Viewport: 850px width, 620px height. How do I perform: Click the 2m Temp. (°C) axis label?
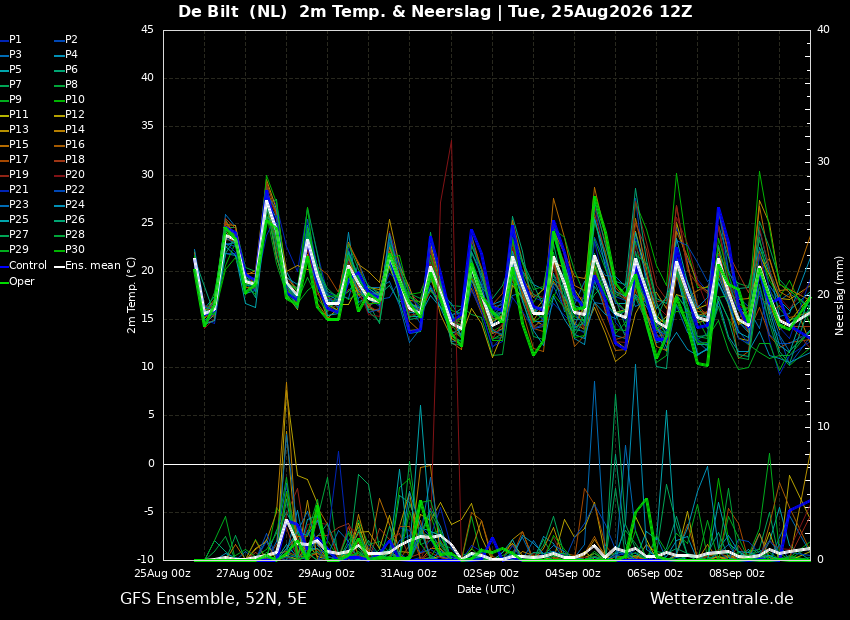click(x=132, y=295)
